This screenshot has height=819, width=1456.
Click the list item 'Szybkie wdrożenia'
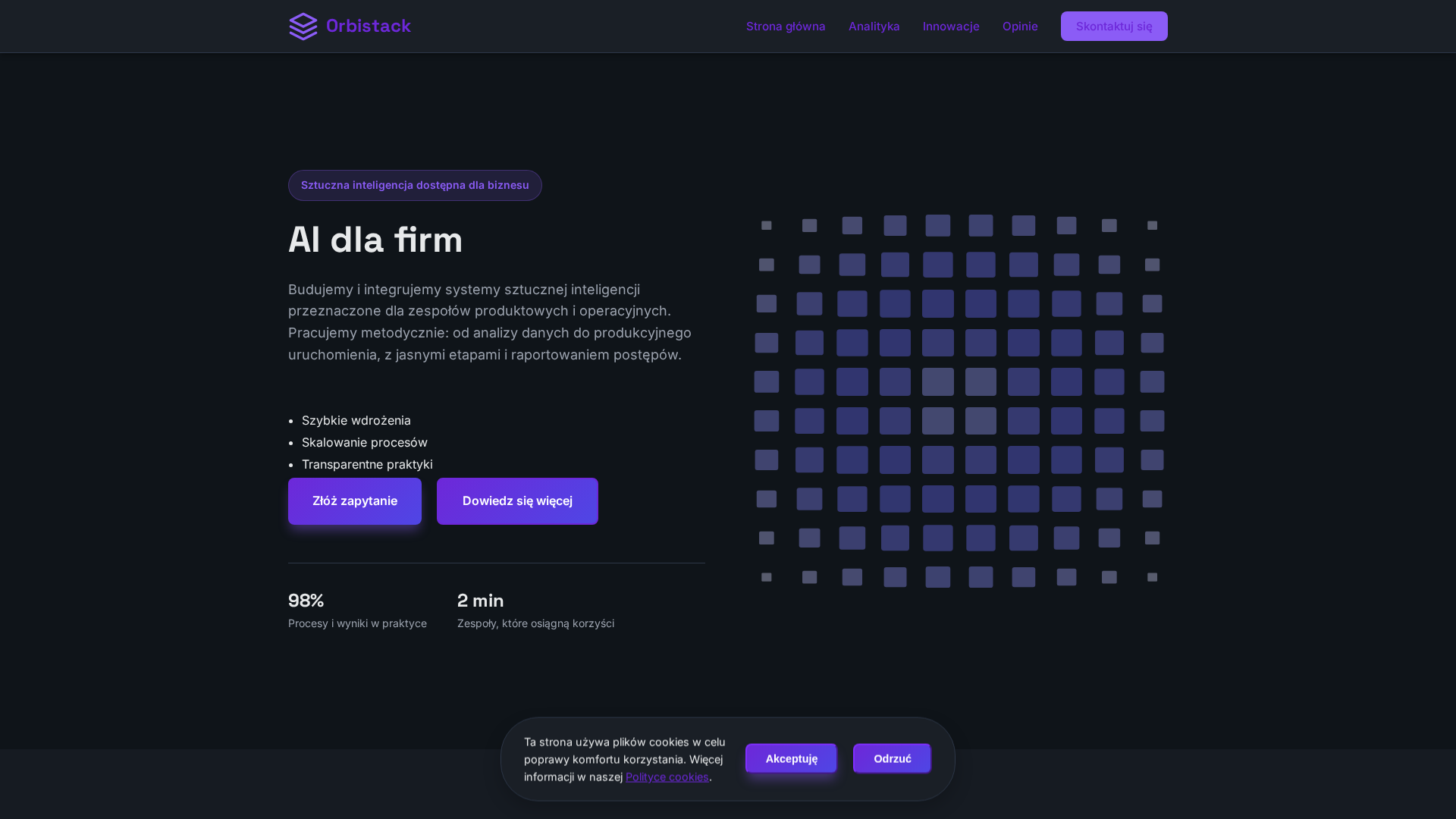point(356,420)
